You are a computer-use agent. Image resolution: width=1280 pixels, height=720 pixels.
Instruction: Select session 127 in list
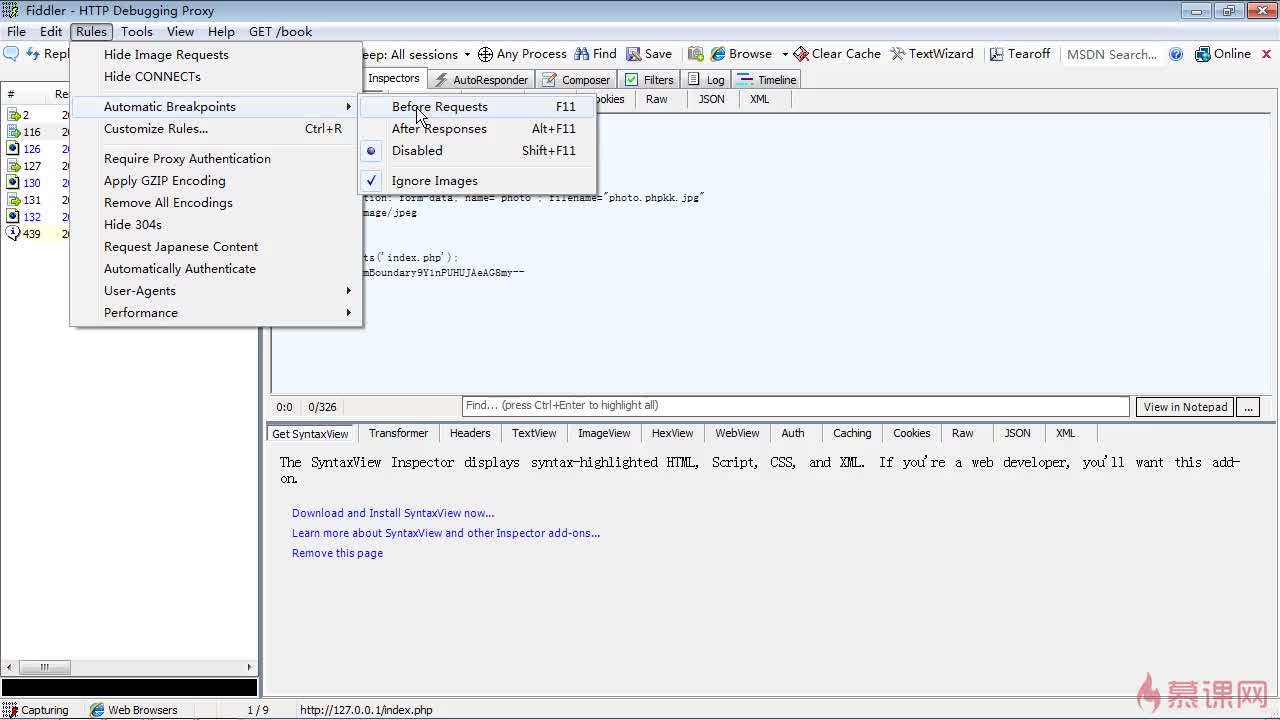pyautogui.click(x=35, y=166)
